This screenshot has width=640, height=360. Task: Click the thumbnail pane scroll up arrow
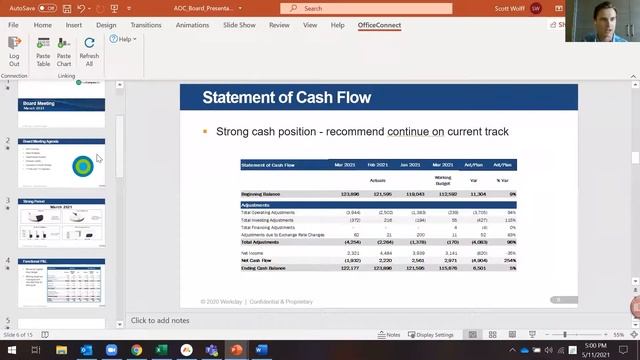(x=120, y=84)
